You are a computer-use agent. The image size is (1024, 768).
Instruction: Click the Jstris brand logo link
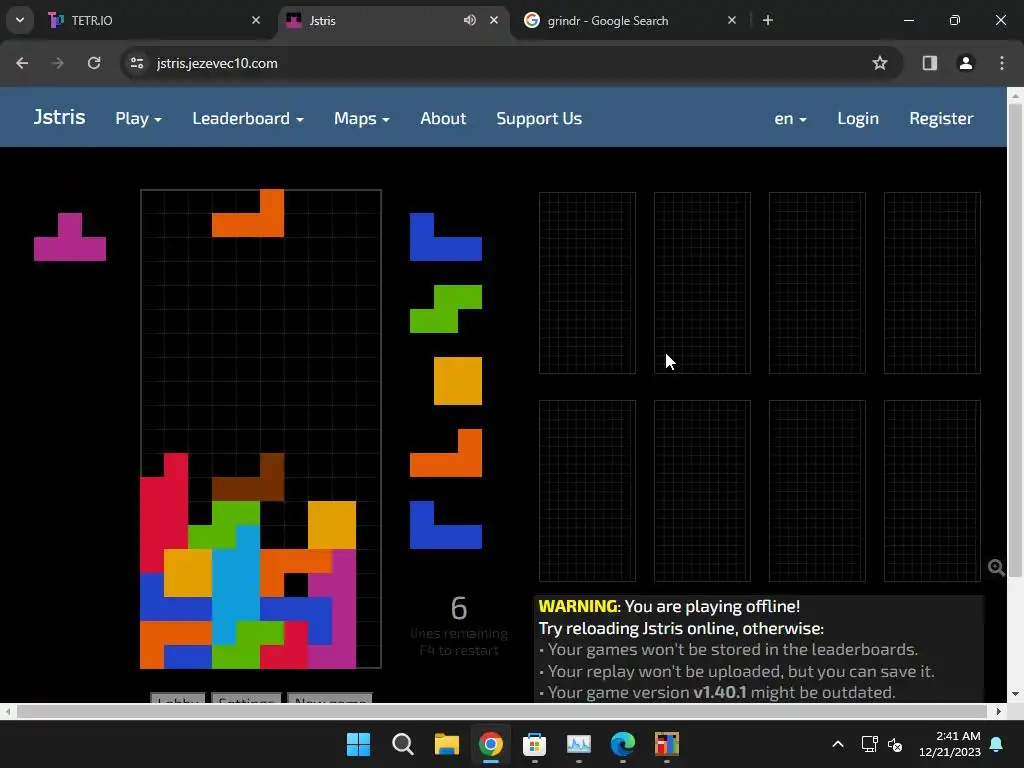(59, 118)
